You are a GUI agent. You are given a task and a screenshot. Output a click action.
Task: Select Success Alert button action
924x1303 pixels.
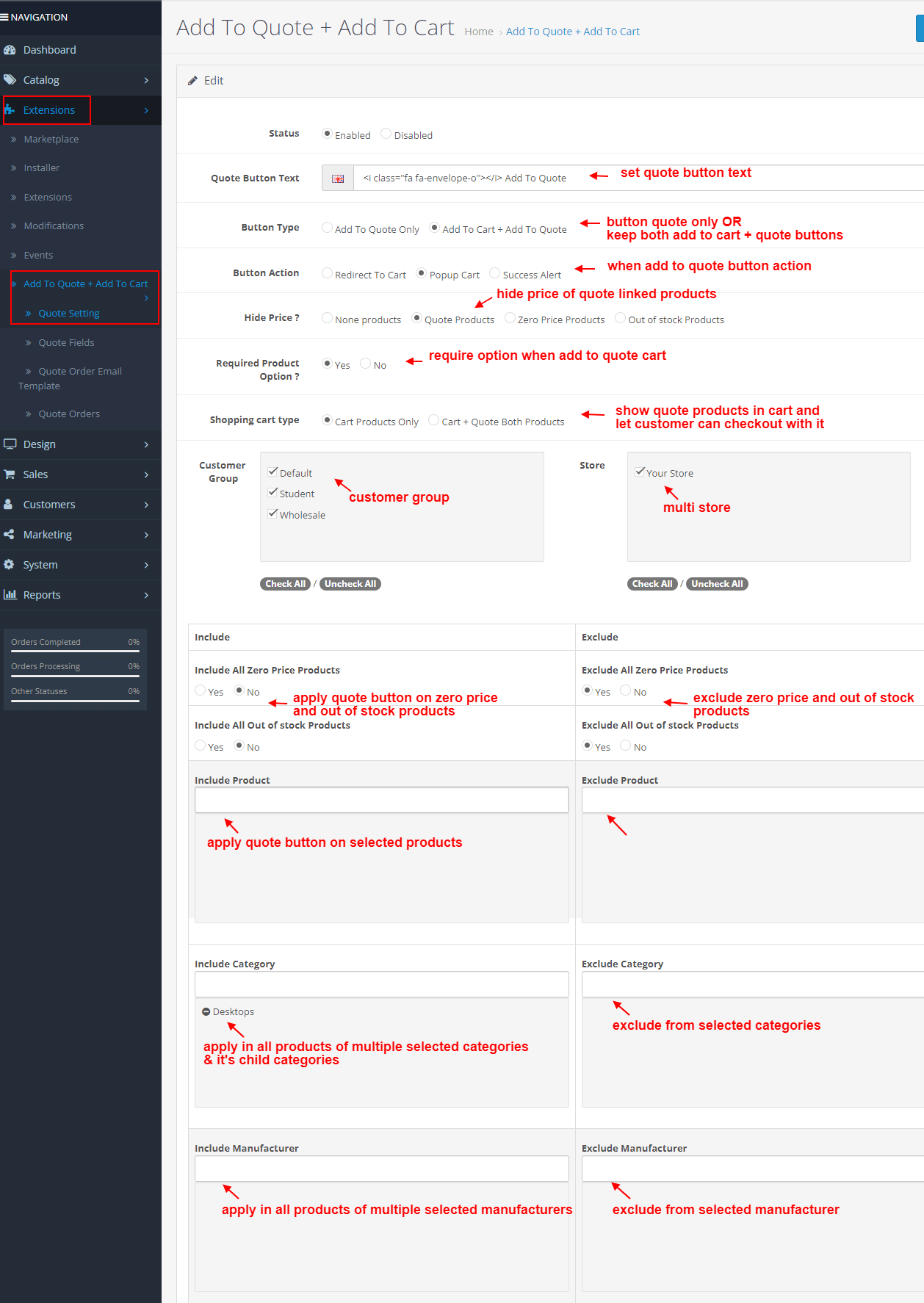point(494,273)
